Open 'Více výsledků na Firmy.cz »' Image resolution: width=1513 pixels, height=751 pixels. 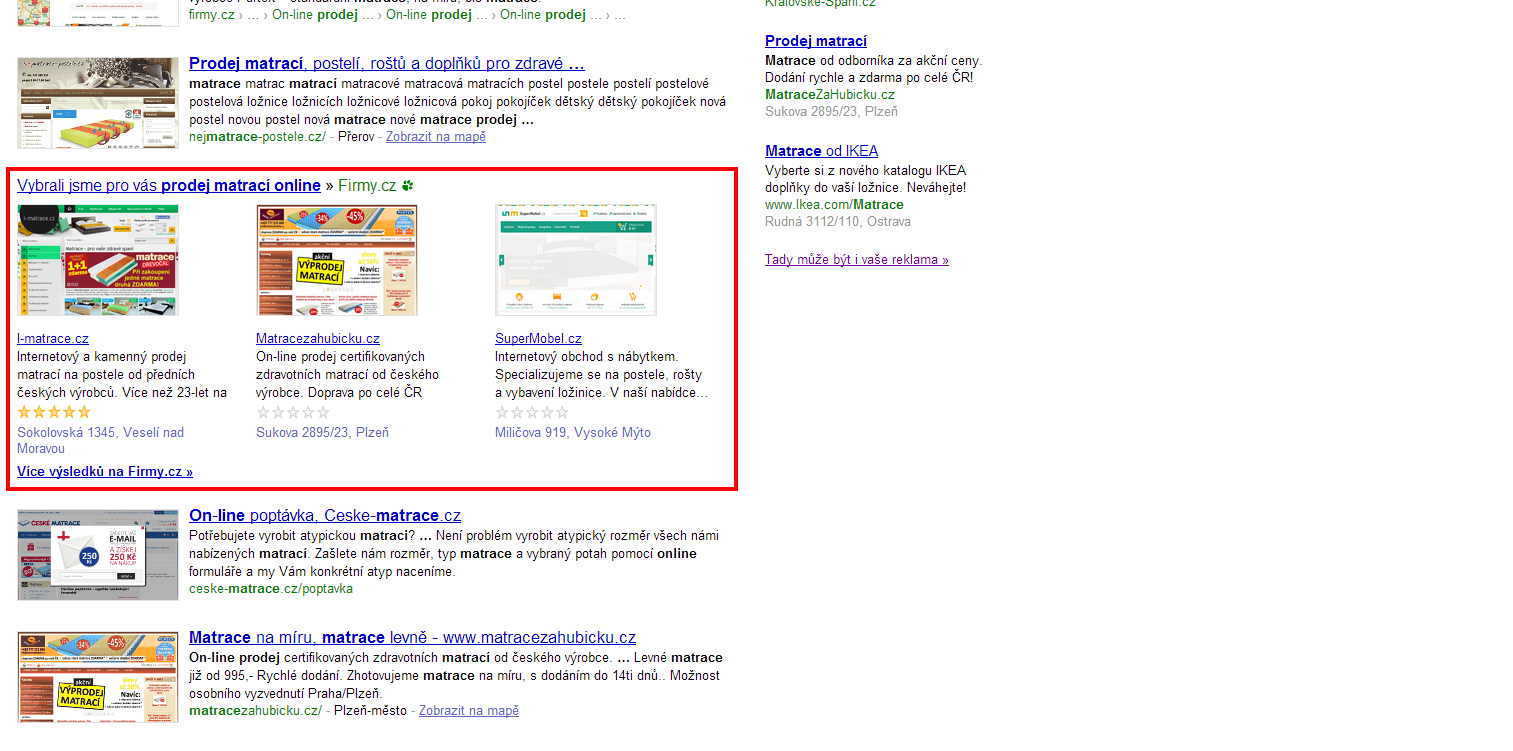(105, 471)
